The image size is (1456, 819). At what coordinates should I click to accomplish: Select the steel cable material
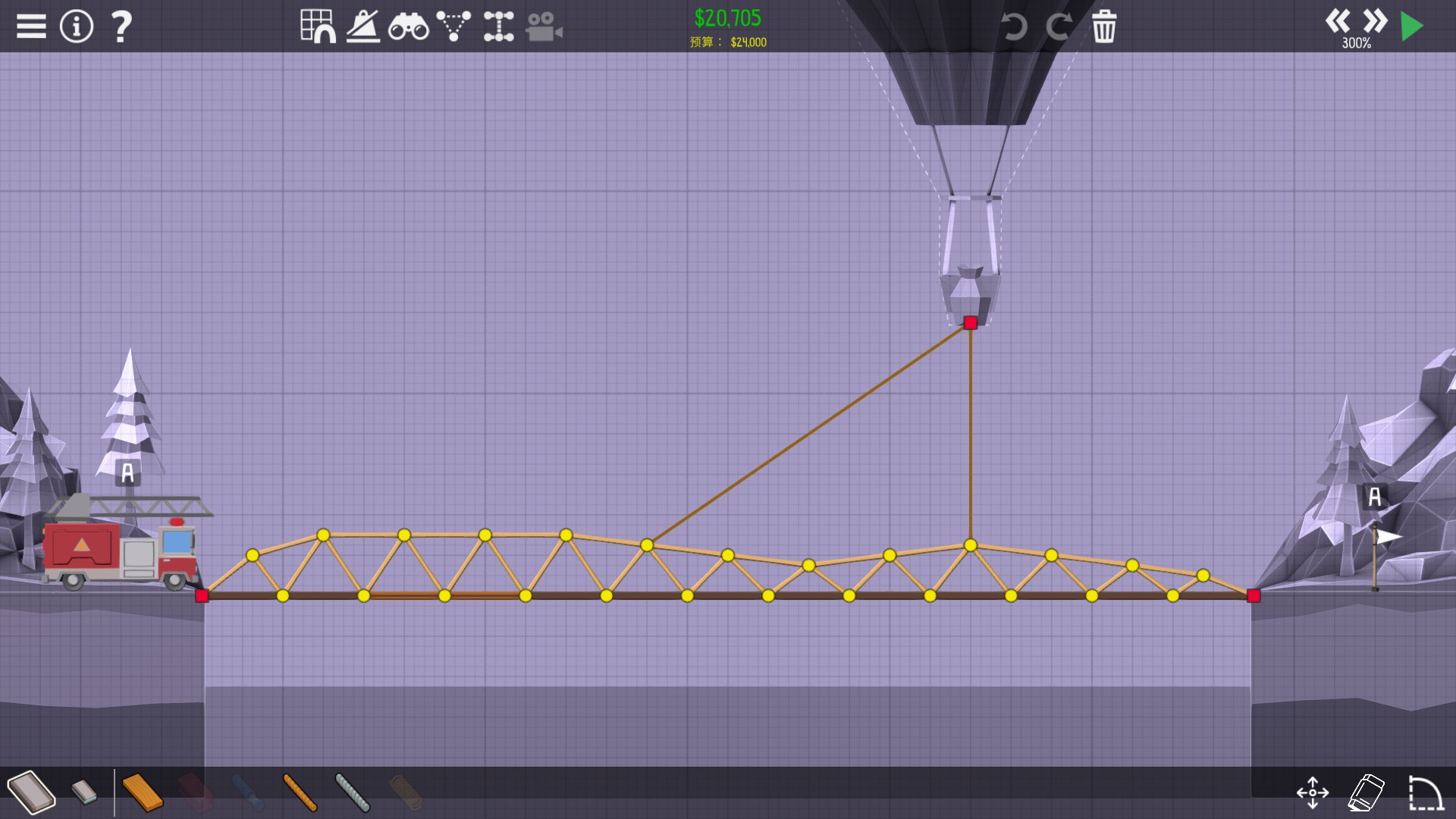point(353,792)
